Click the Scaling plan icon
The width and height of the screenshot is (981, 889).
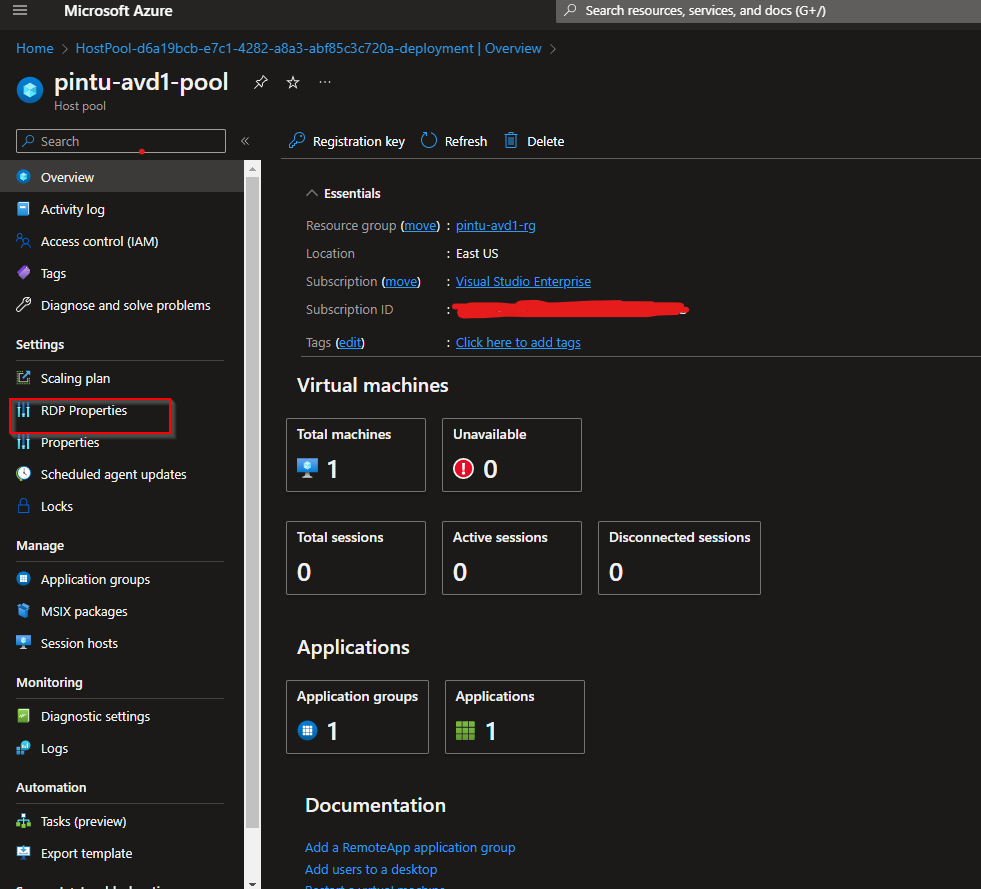(23, 377)
